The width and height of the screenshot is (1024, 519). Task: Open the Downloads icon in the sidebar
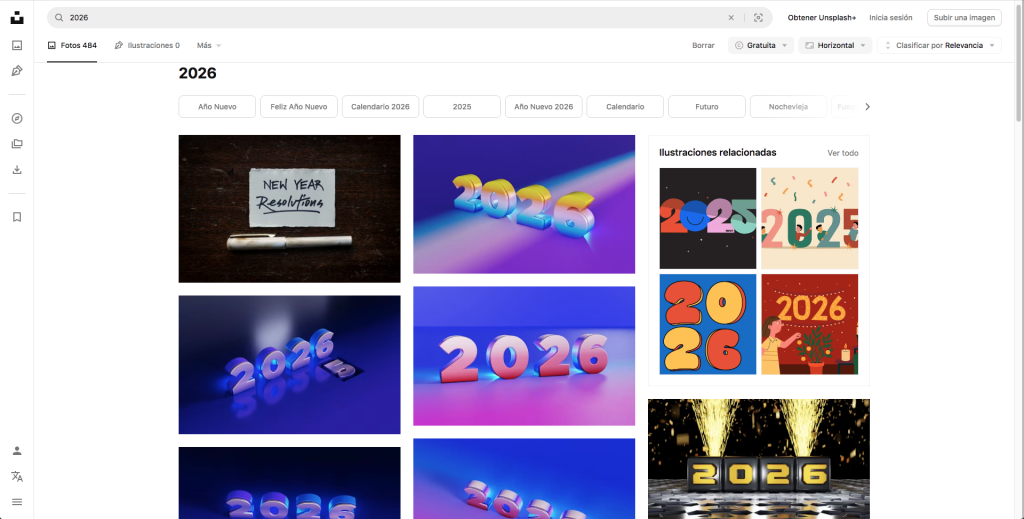tap(17, 169)
